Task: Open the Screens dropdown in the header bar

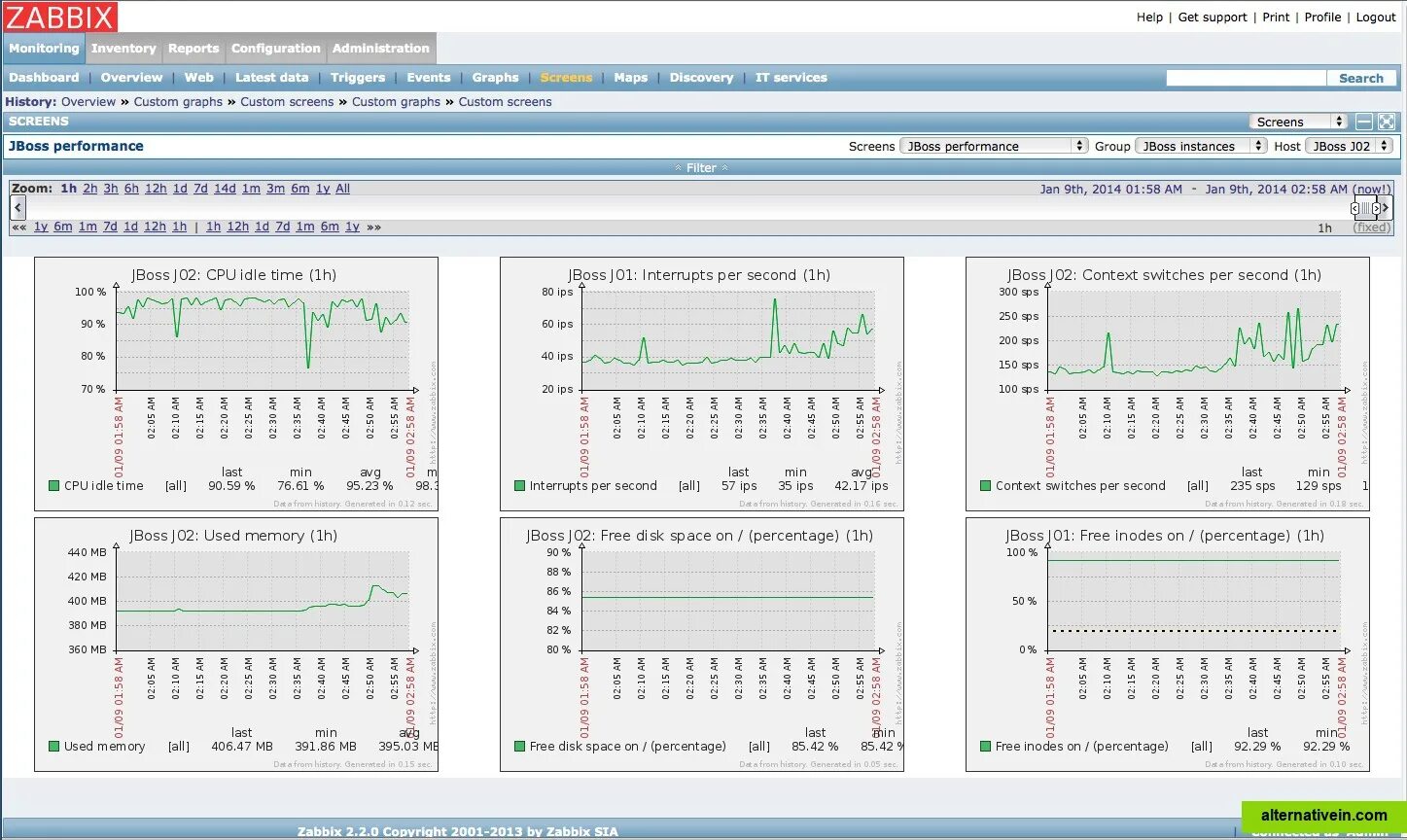Action: click(x=1298, y=122)
